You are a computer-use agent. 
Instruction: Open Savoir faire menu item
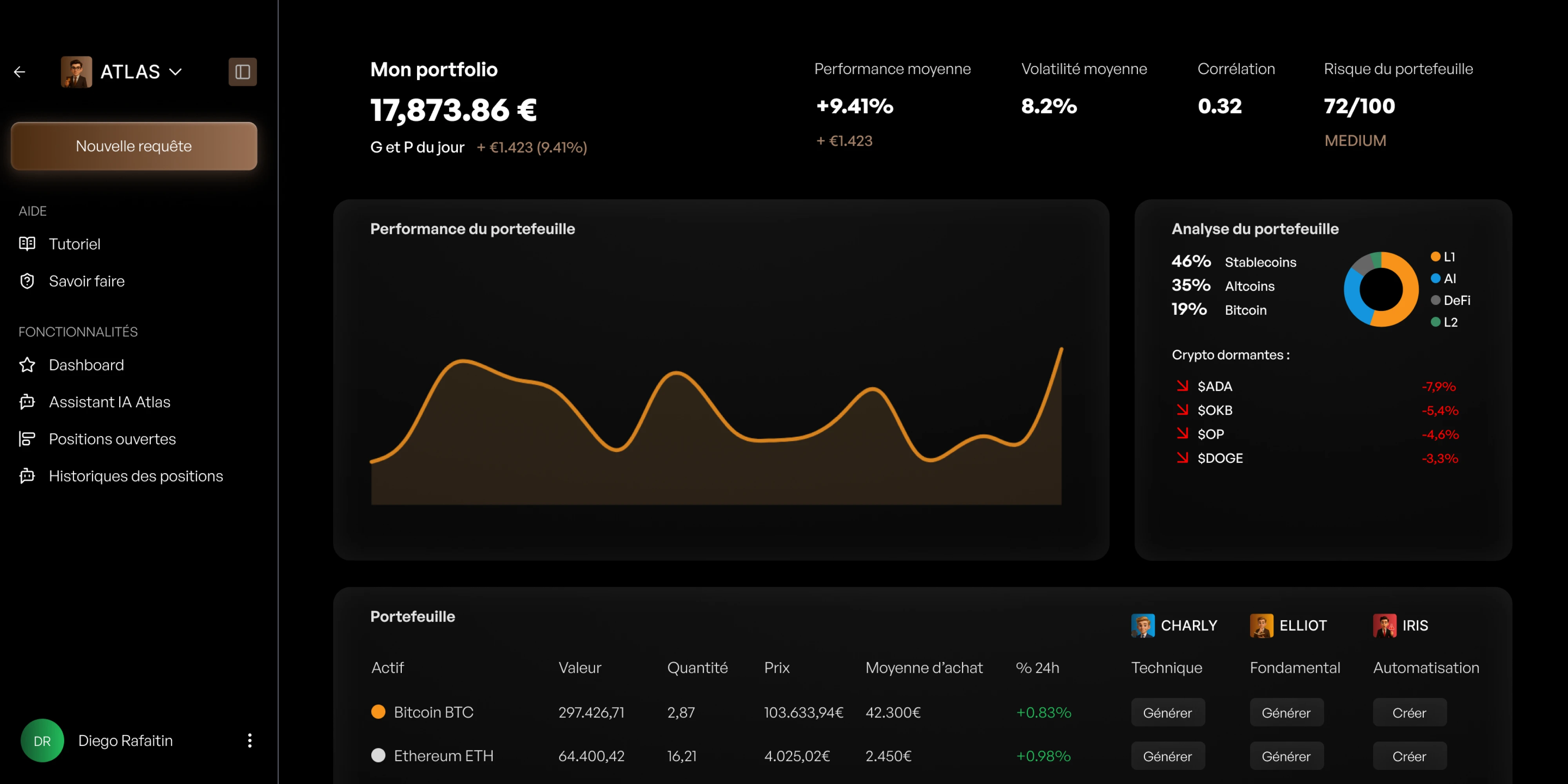(x=86, y=281)
